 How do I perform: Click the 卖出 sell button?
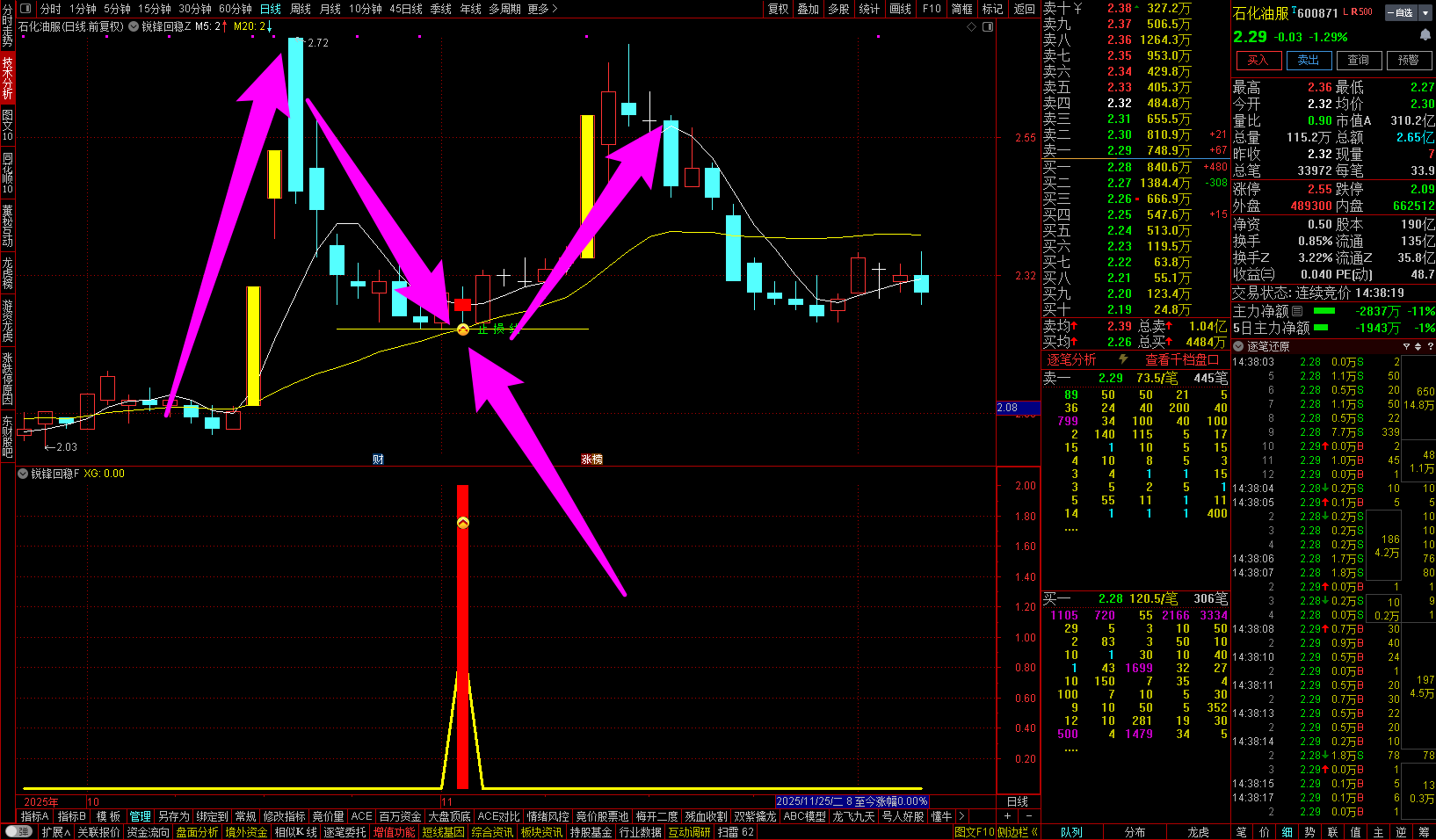(1308, 60)
